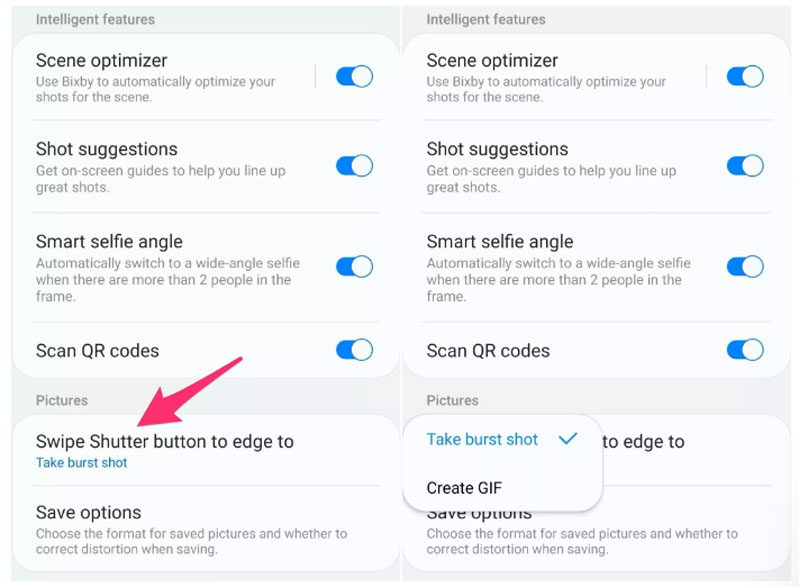The height and width of the screenshot is (587, 799).
Task: Choose Create GIF from popup menu
Action: 464,488
